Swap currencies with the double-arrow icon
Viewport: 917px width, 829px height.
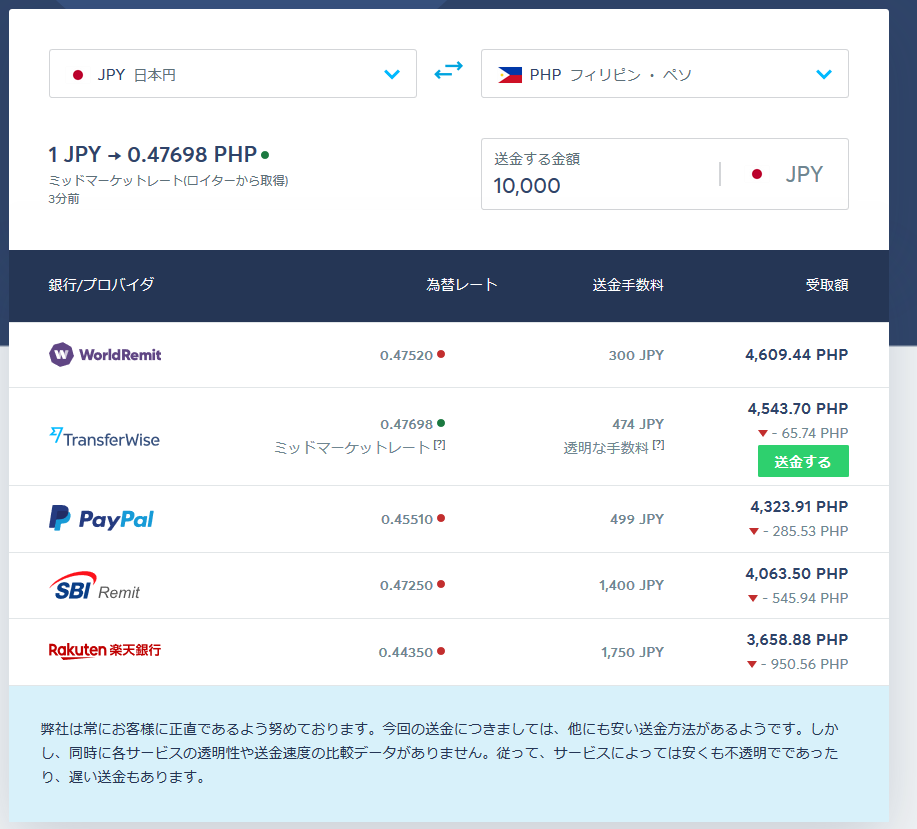tap(449, 71)
